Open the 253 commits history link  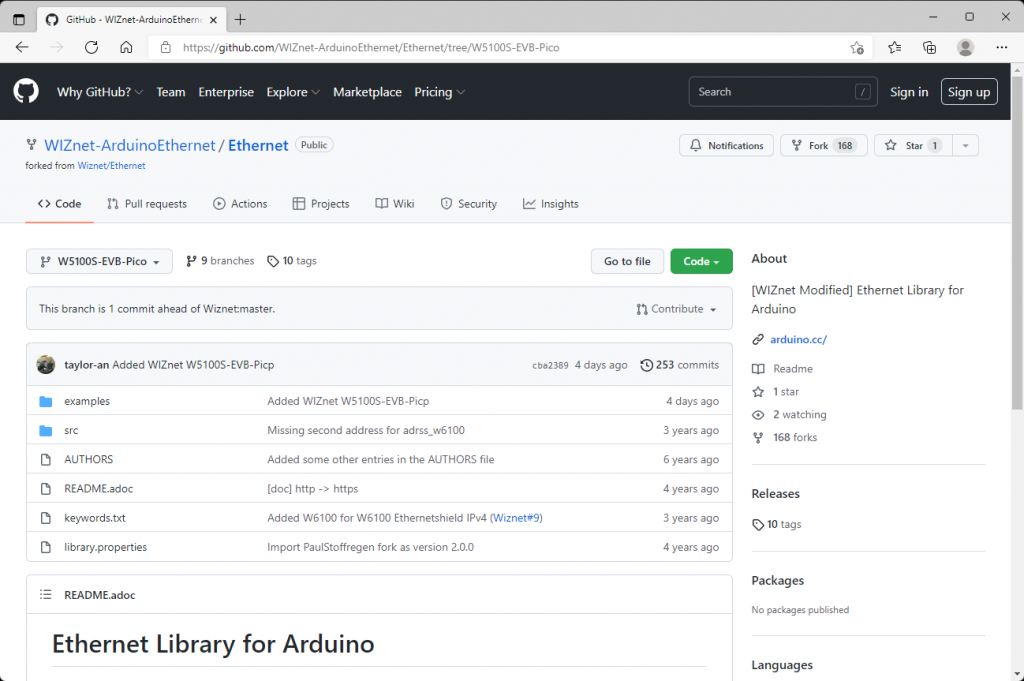[679, 365]
